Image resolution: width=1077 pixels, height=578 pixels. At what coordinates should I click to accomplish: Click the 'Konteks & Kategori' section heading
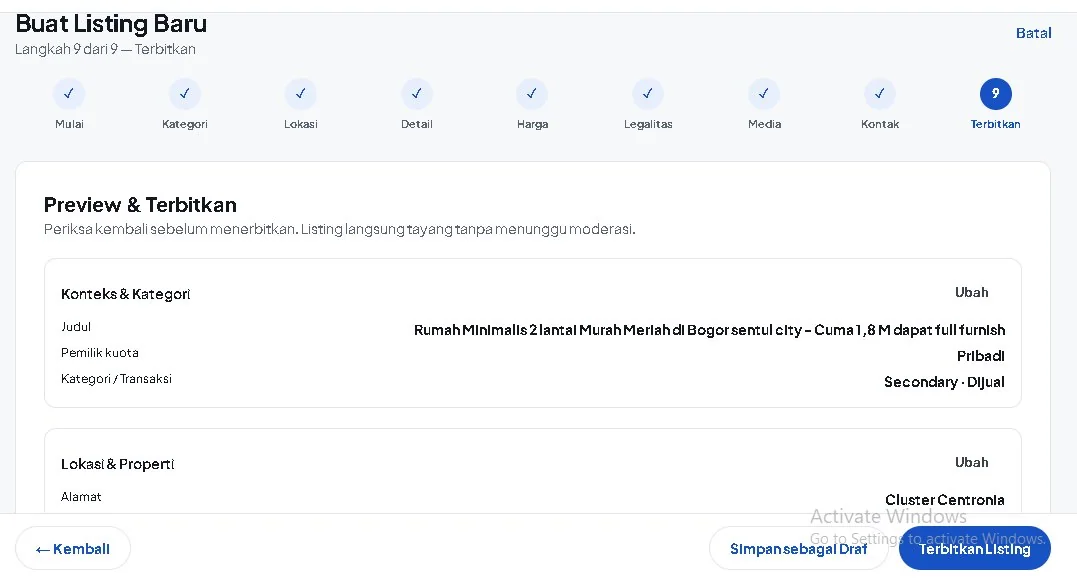pos(126,294)
